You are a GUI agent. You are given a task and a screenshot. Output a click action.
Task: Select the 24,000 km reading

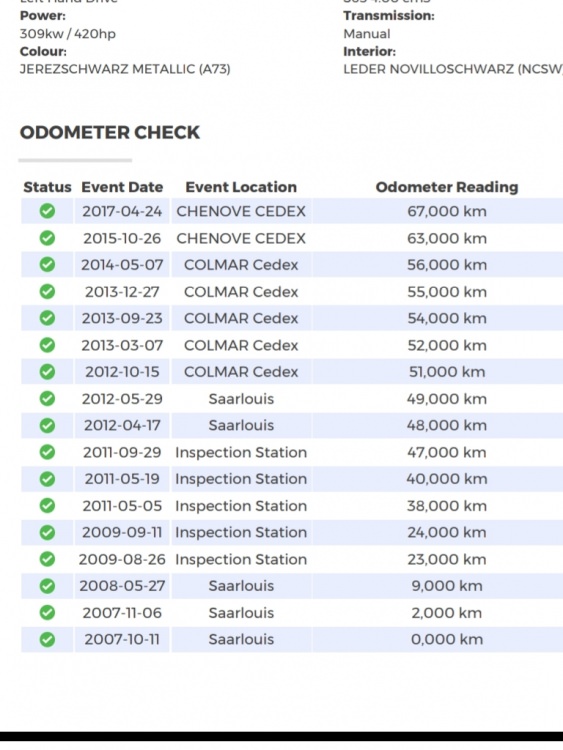click(447, 533)
